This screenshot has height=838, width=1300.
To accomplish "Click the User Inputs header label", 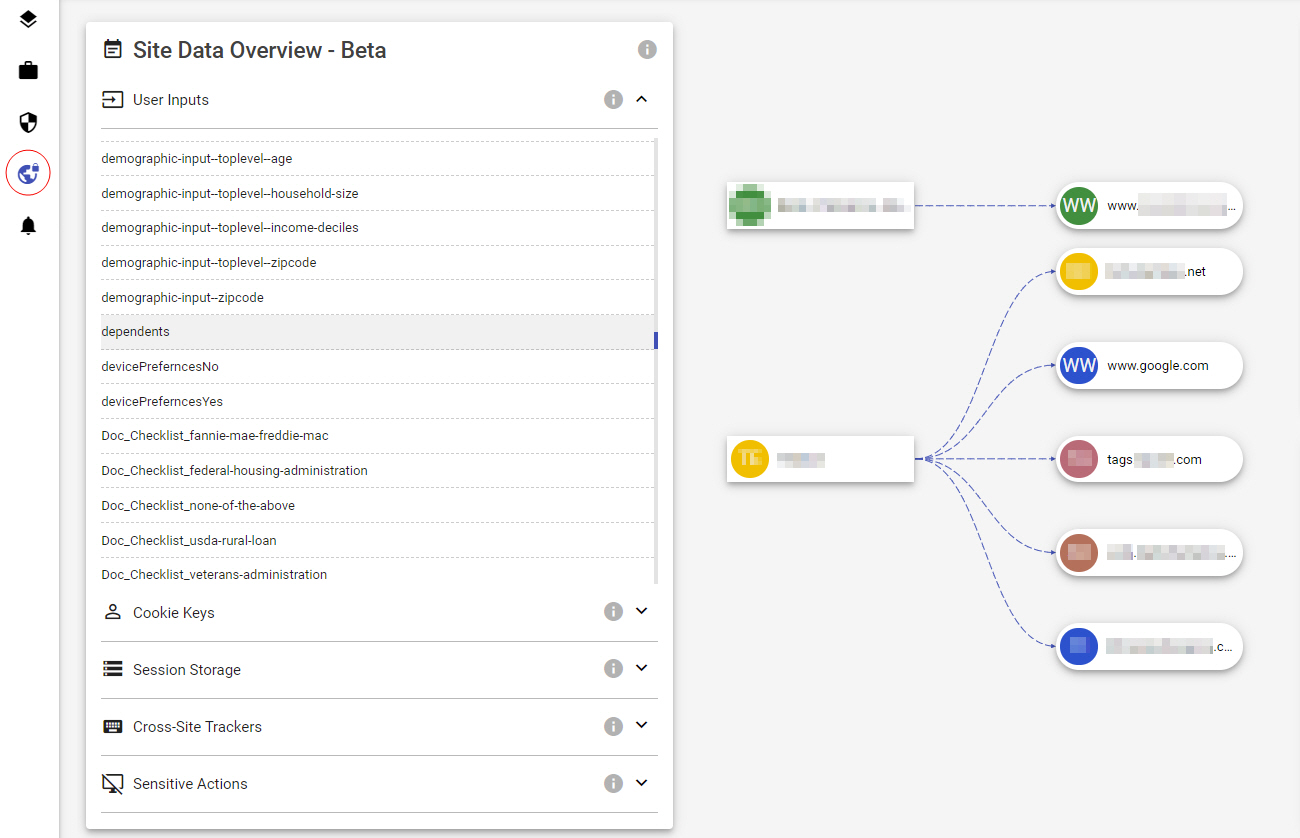I will [x=171, y=100].
